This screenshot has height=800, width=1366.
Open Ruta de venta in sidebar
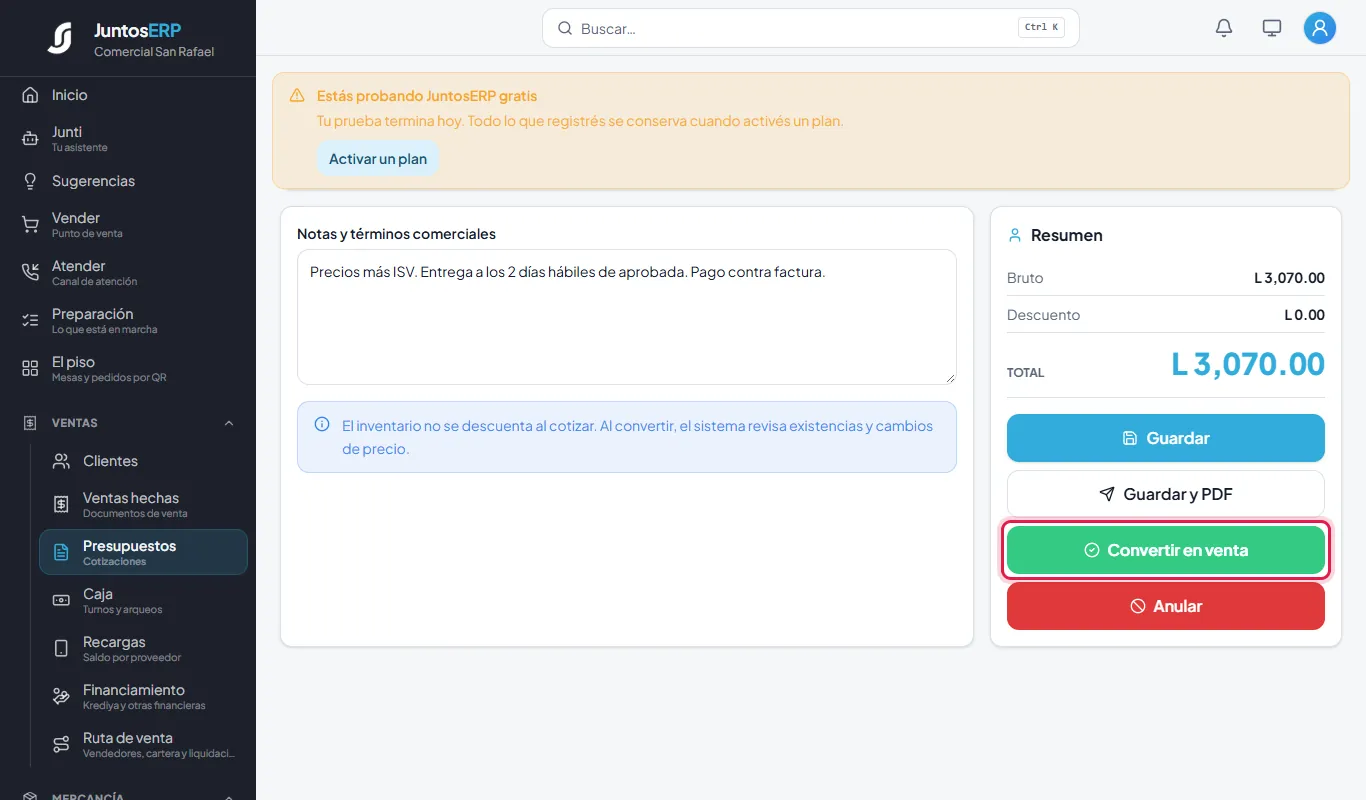pos(143,744)
